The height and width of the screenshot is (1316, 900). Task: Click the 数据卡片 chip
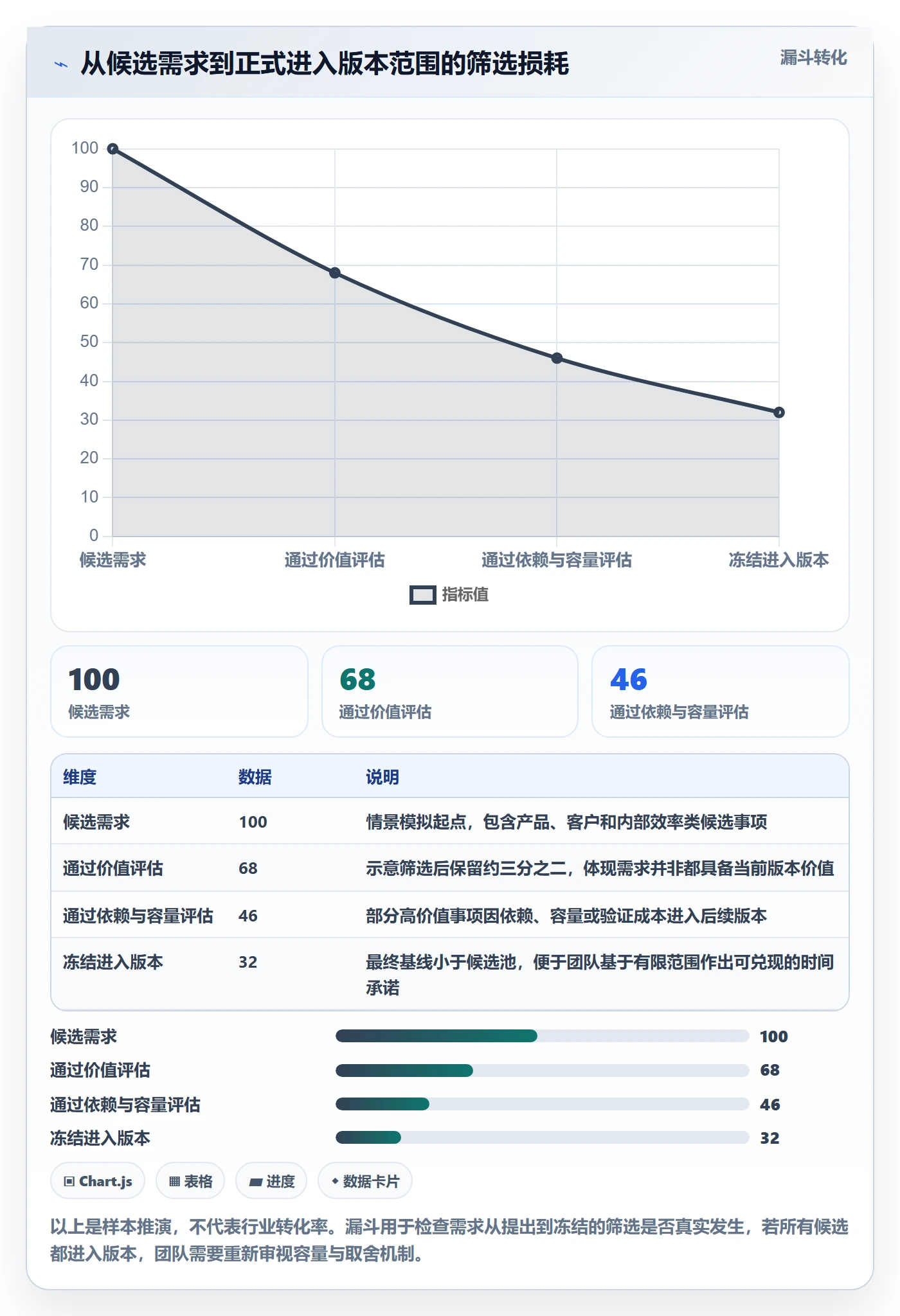coord(365,1181)
